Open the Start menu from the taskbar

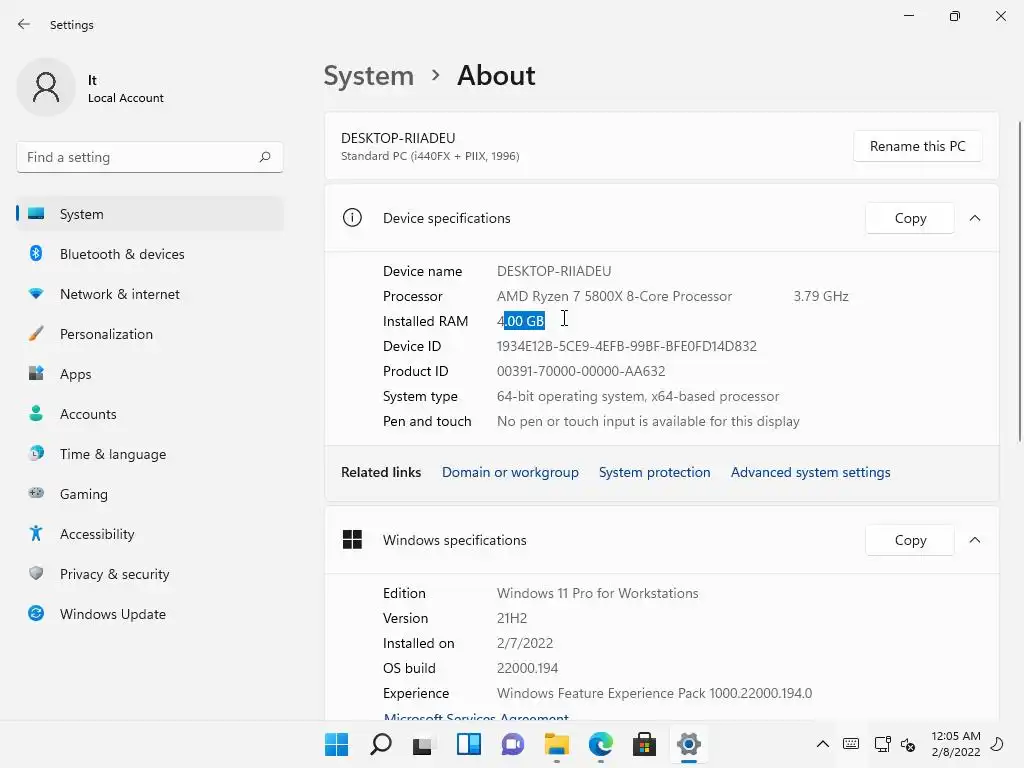click(336, 744)
